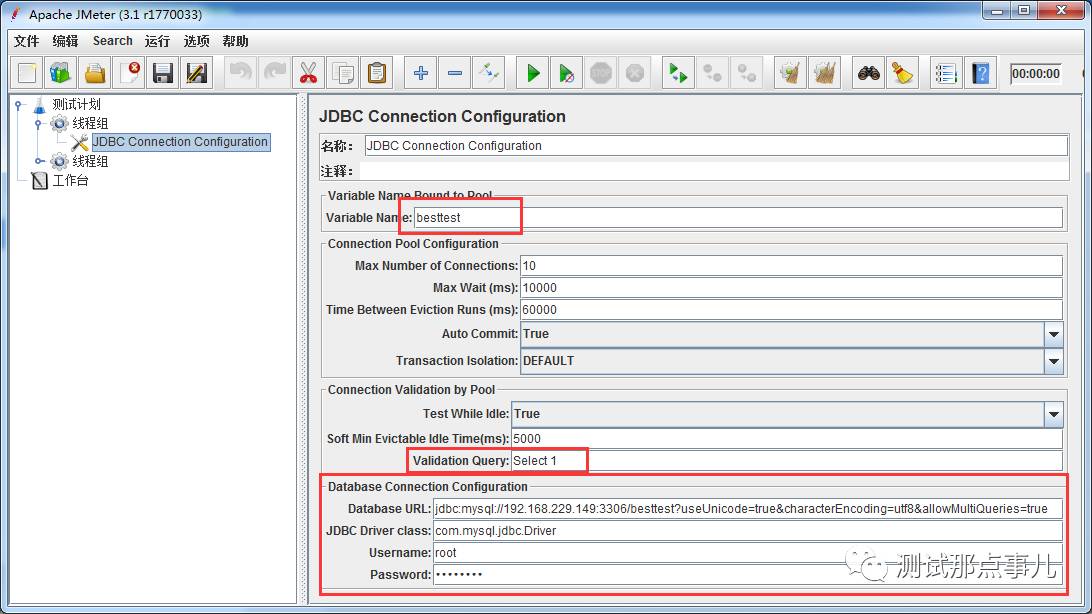This screenshot has width=1092, height=614.
Task: Click the Open file folder icon
Action: tap(95, 73)
